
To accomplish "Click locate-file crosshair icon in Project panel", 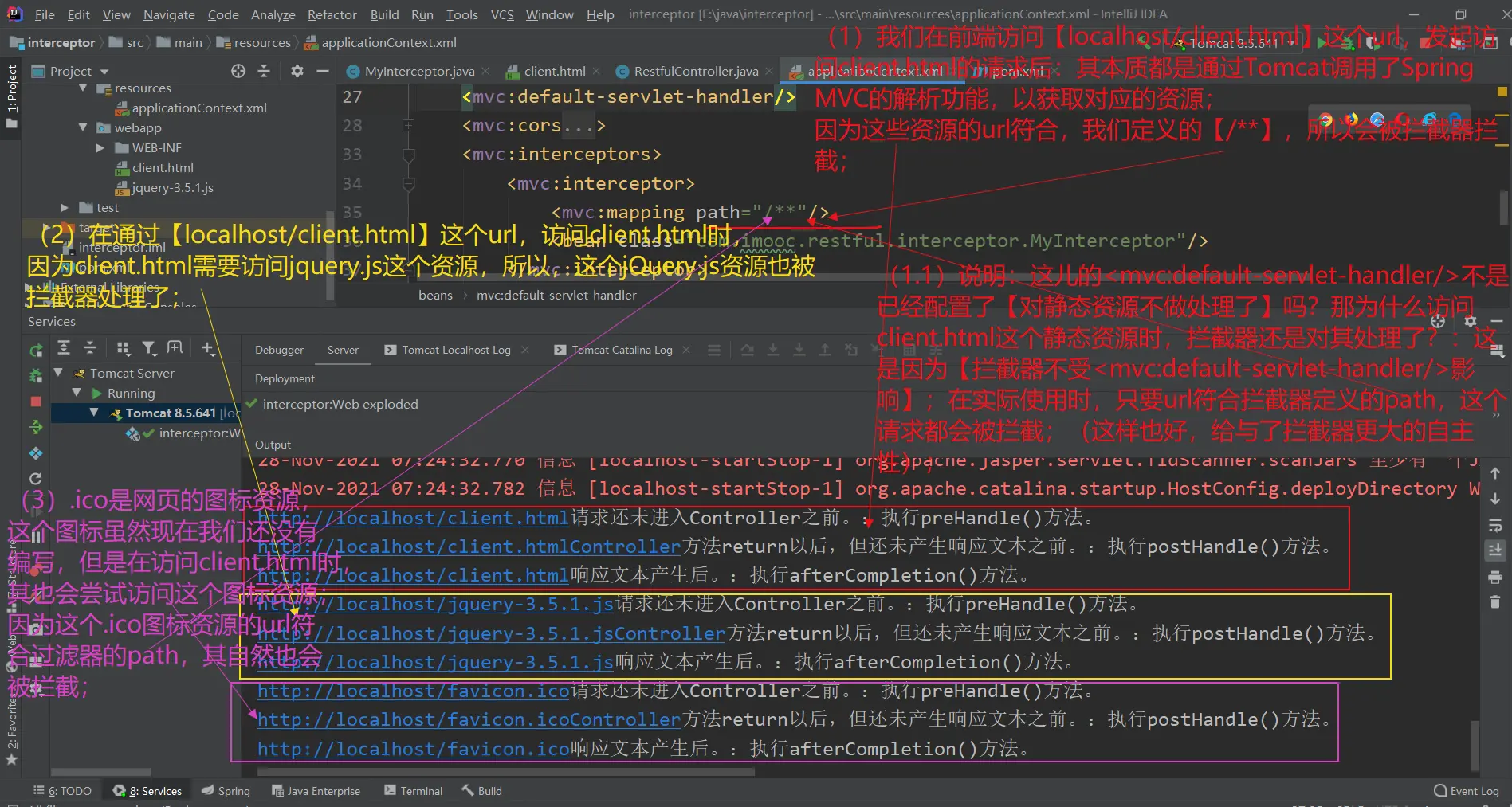I will (238, 71).
